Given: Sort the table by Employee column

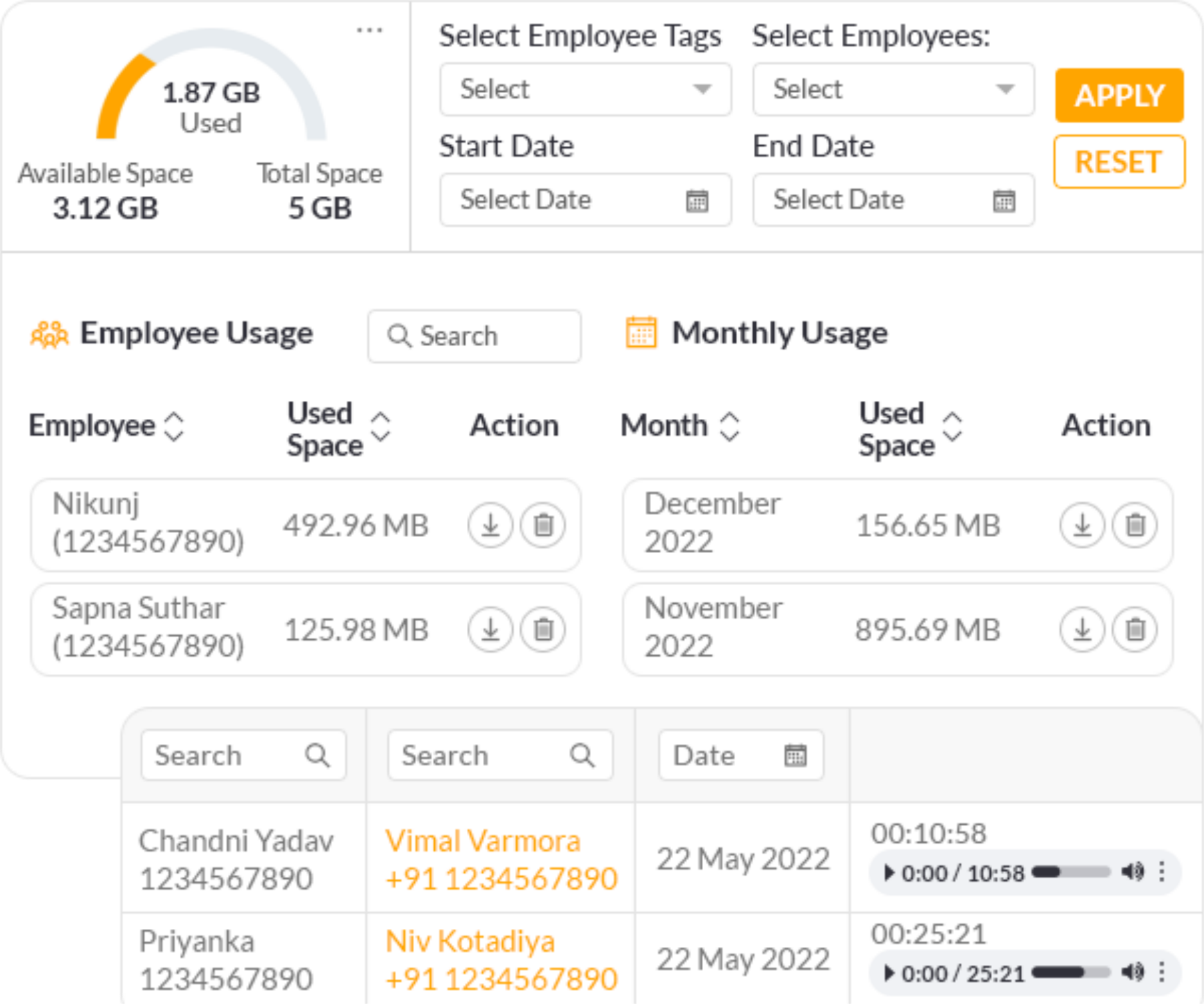Looking at the screenshot, I should pyautogui.click(x=174, y=426).
